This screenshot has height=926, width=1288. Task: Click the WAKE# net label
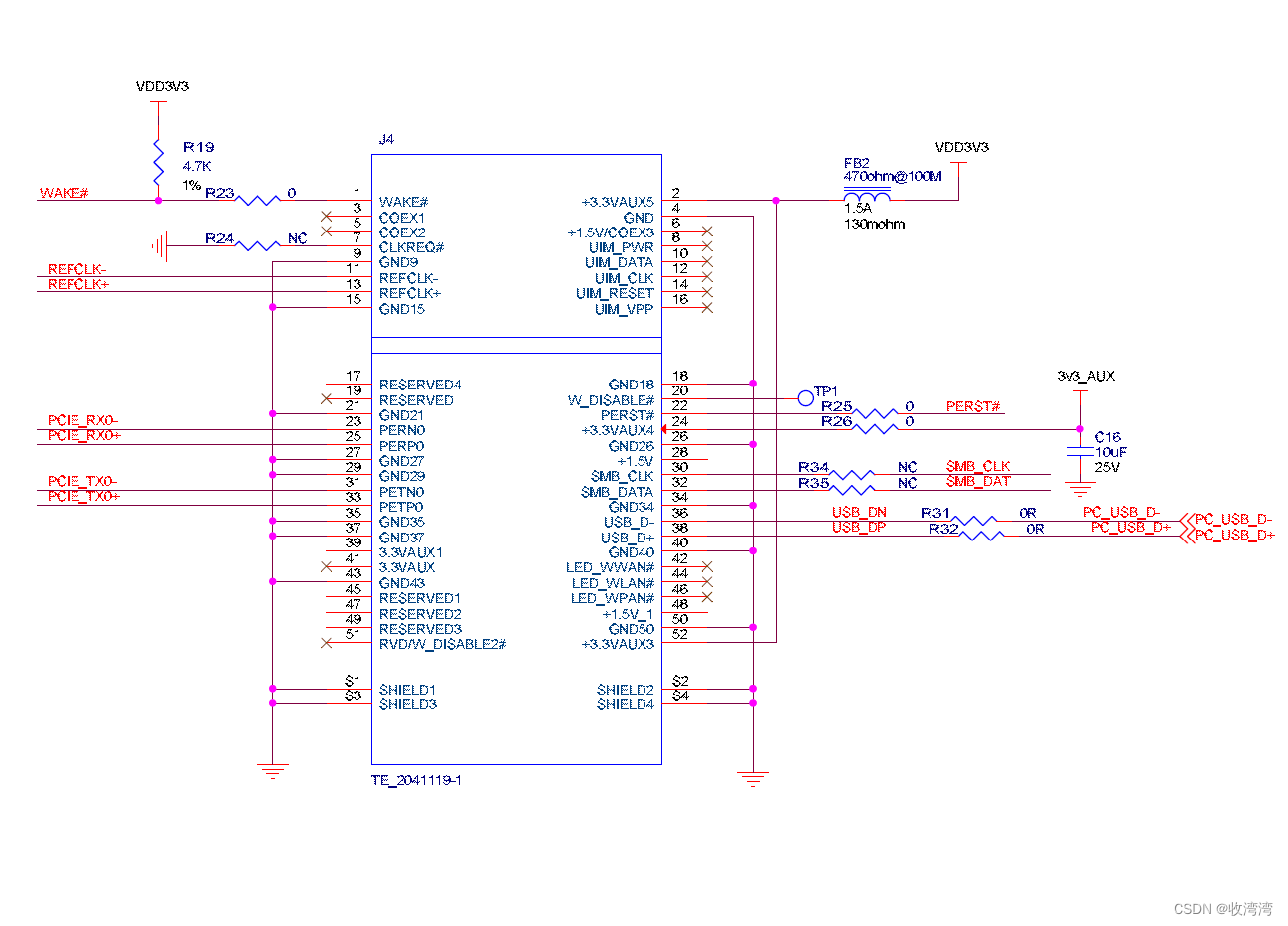[65, 193]
